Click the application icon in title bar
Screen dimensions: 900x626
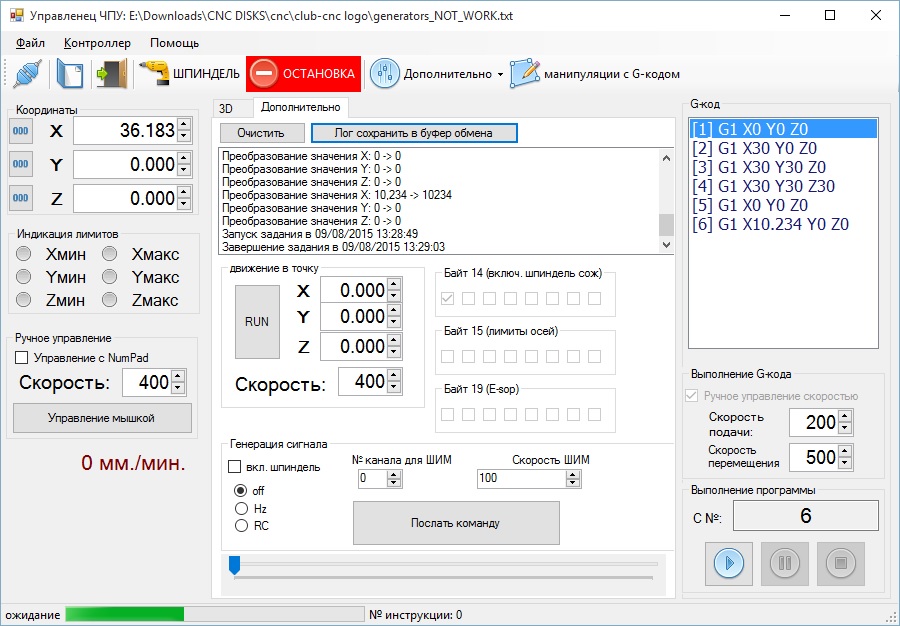(16, 15)
